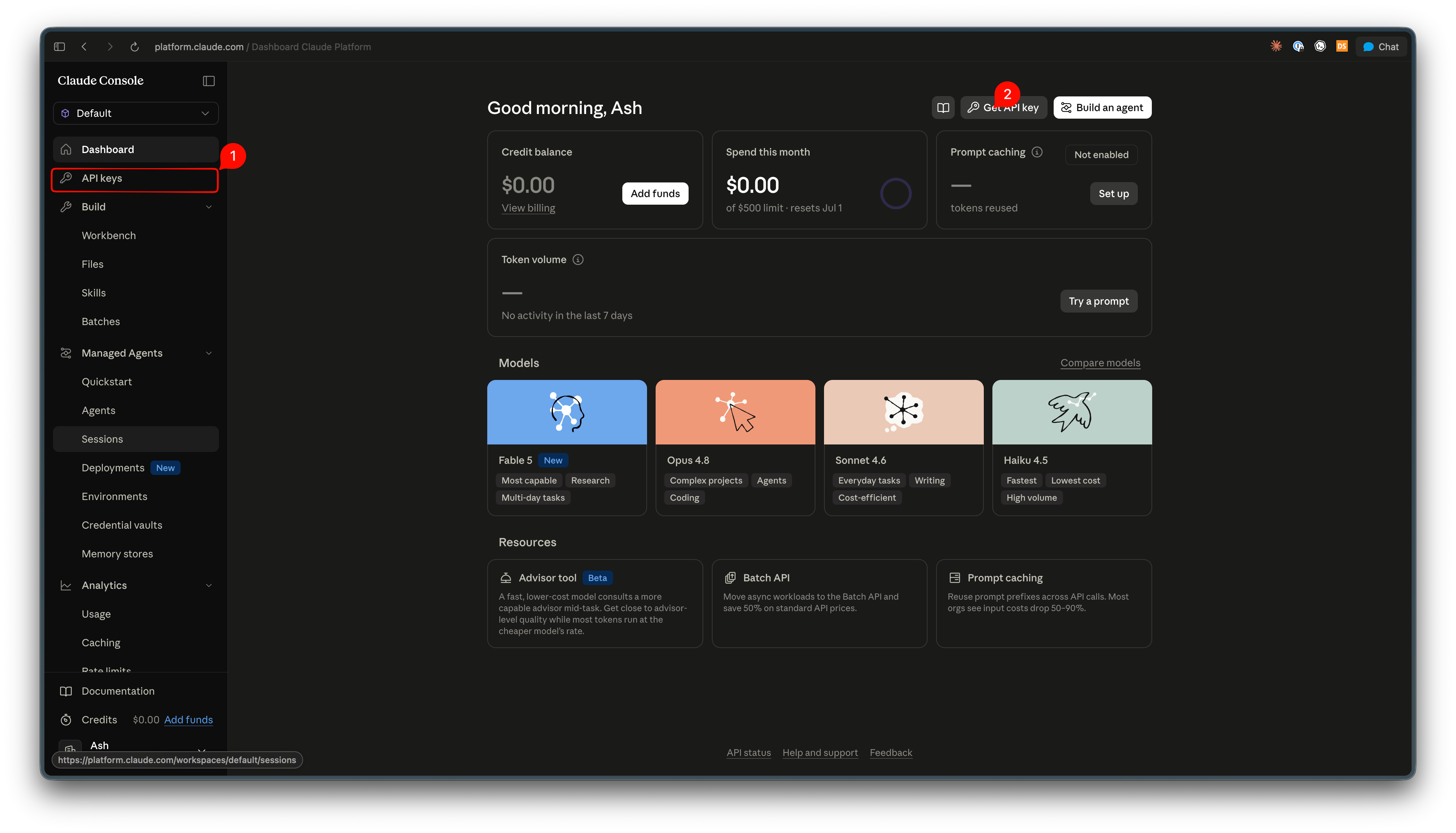Image resolution: width=1456 pixels, height=833 pixels.
Task: Click the spend limit progress ring
Action: pyautogui.click(x=896, y=194)
